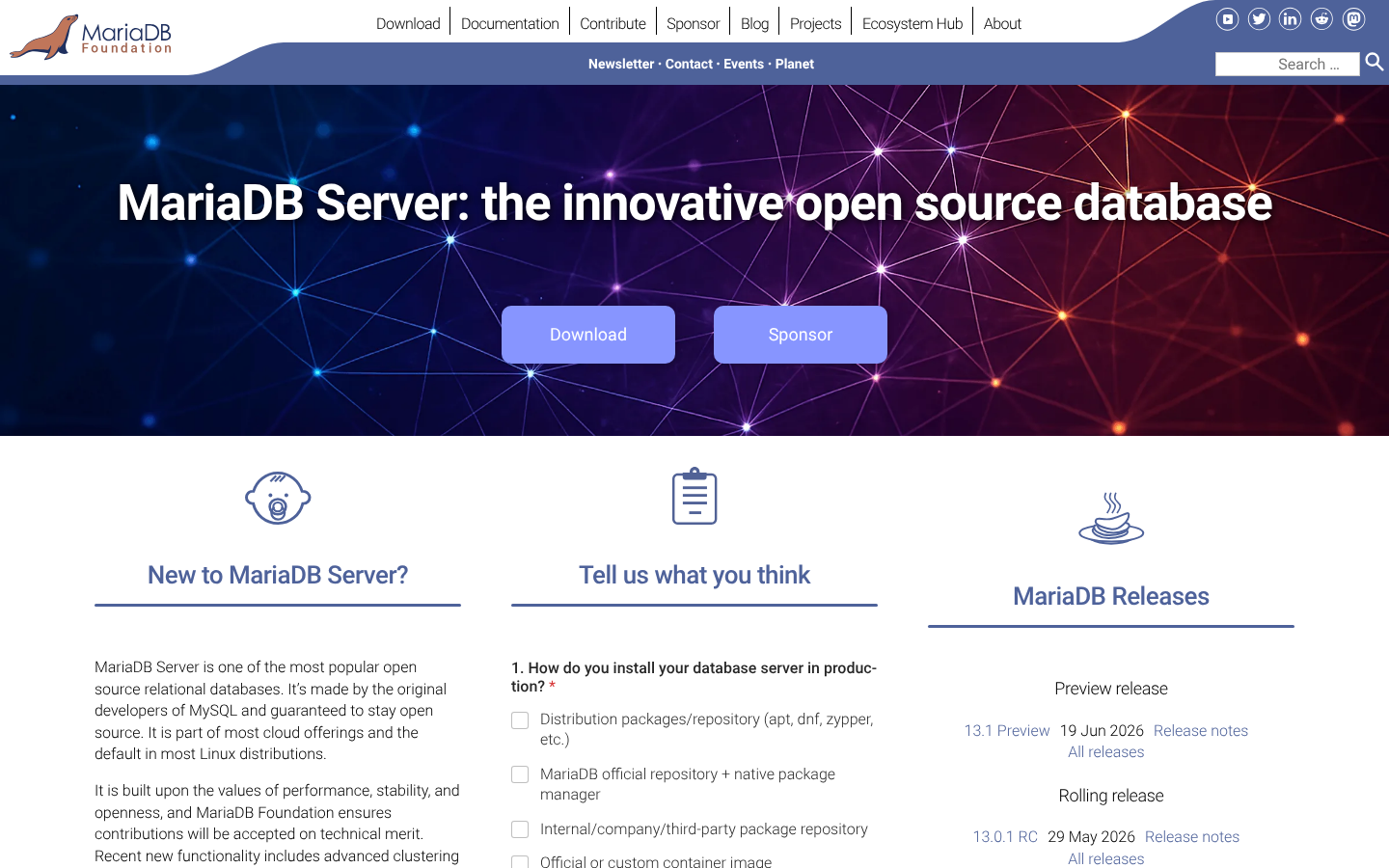Click the large Download button in the hero banner
This screenshot has width=1389, height=868.
pyautogui.click(x=588, y=335)
